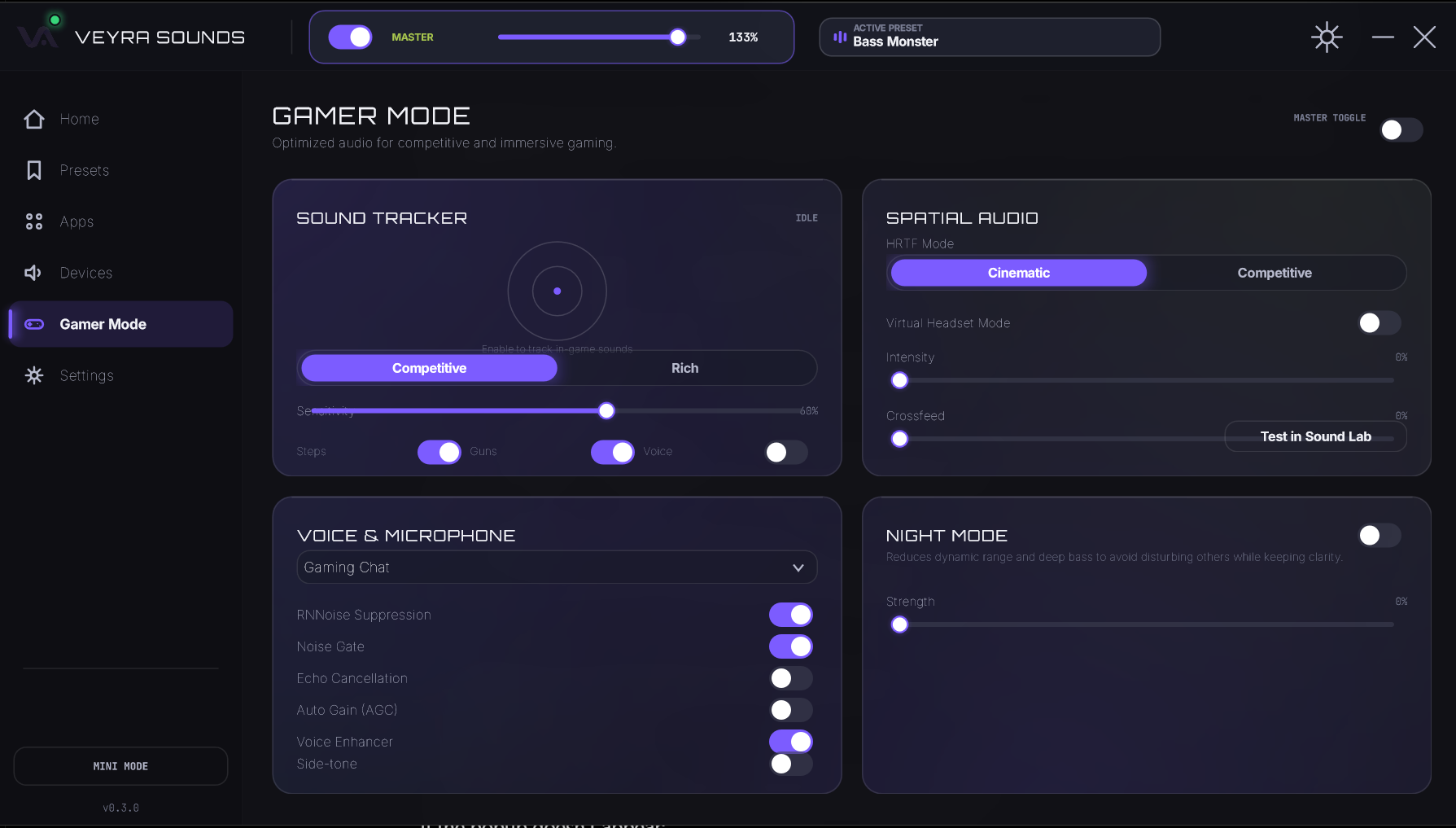Open Presets page
Viewport: 1456px width, 828px height.
(x=121, y=170)
